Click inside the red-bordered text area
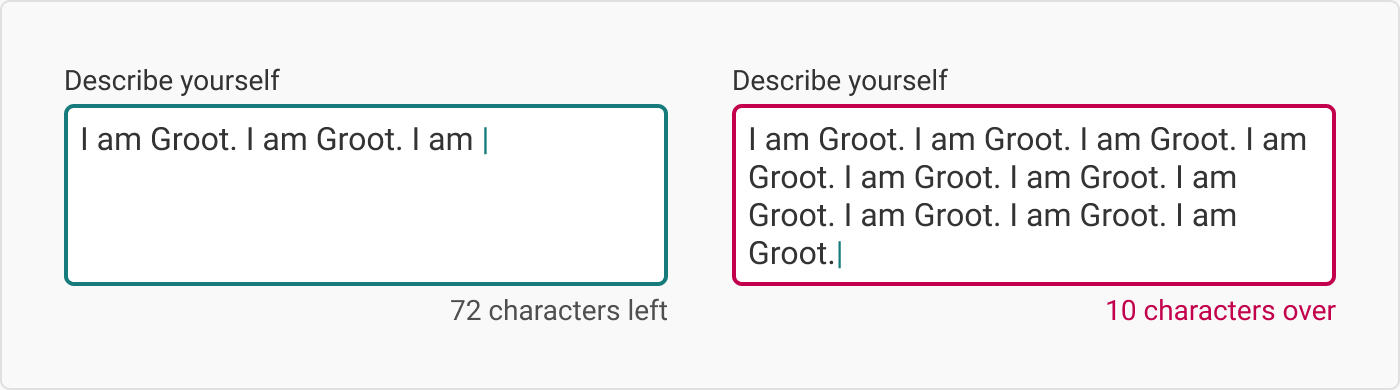Viewport: 1400px width, 390px height. click(x=1034, y=195)
